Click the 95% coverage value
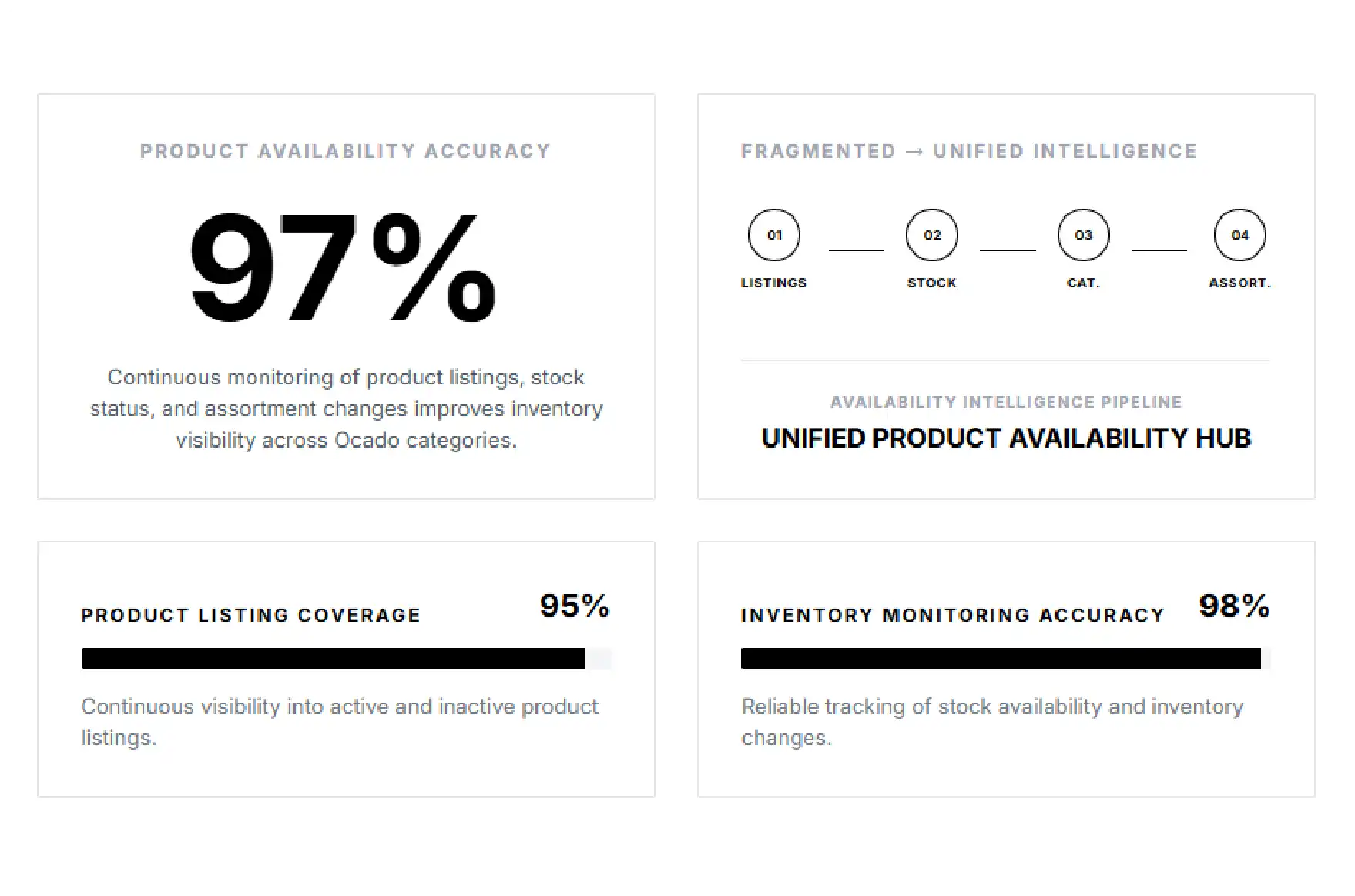1355x896 pixels. [x=575, y=606]
